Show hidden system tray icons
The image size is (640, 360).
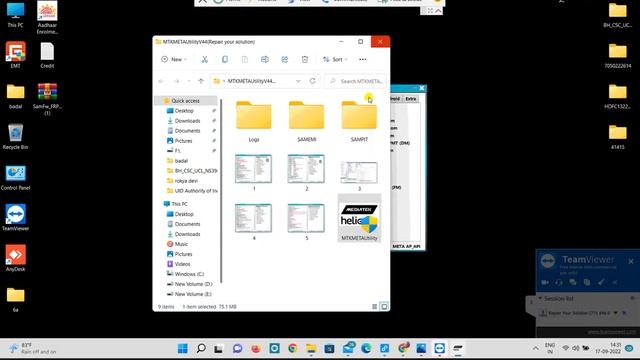(x=536, y=348)
